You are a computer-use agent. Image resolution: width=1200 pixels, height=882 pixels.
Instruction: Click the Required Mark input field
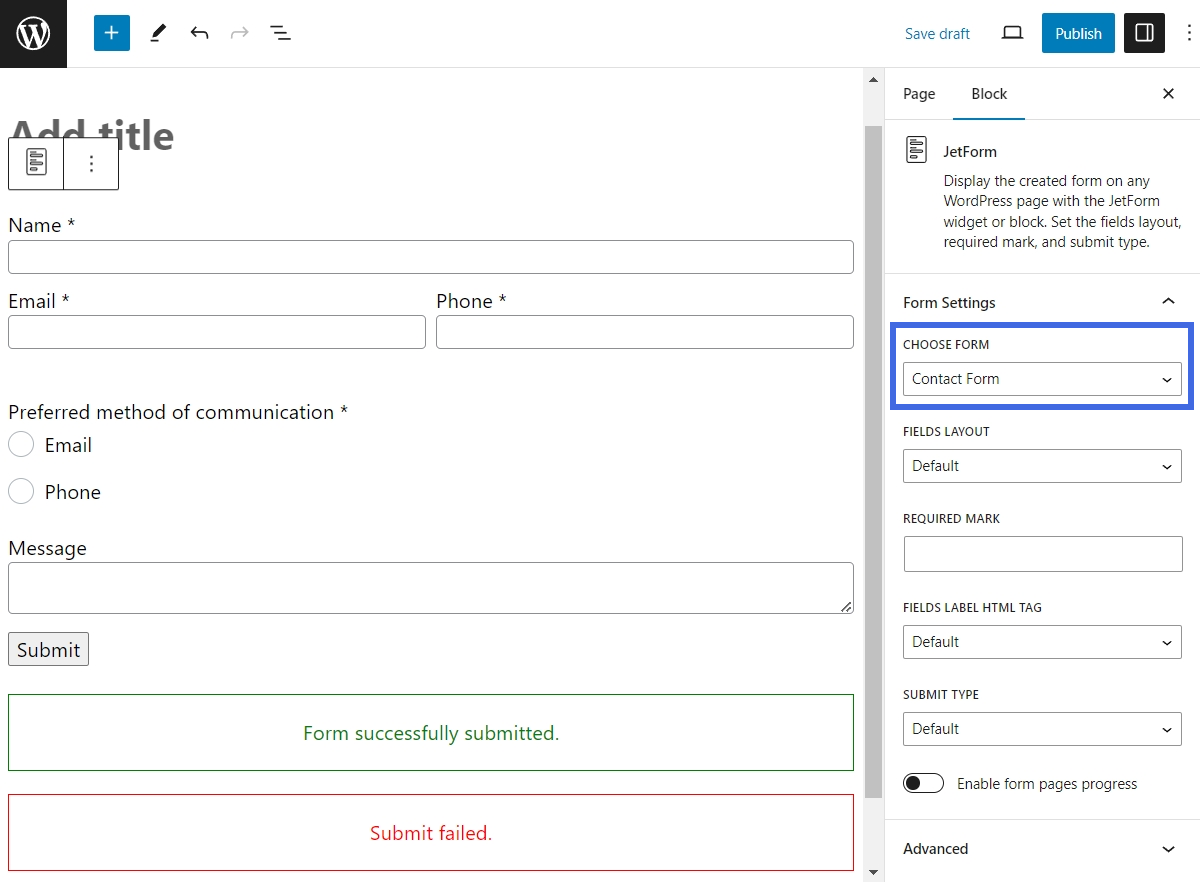1042,554
